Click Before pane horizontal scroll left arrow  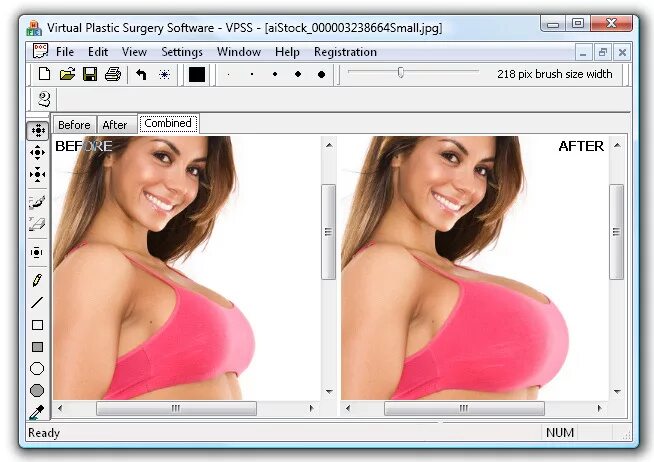pos(60,408)
